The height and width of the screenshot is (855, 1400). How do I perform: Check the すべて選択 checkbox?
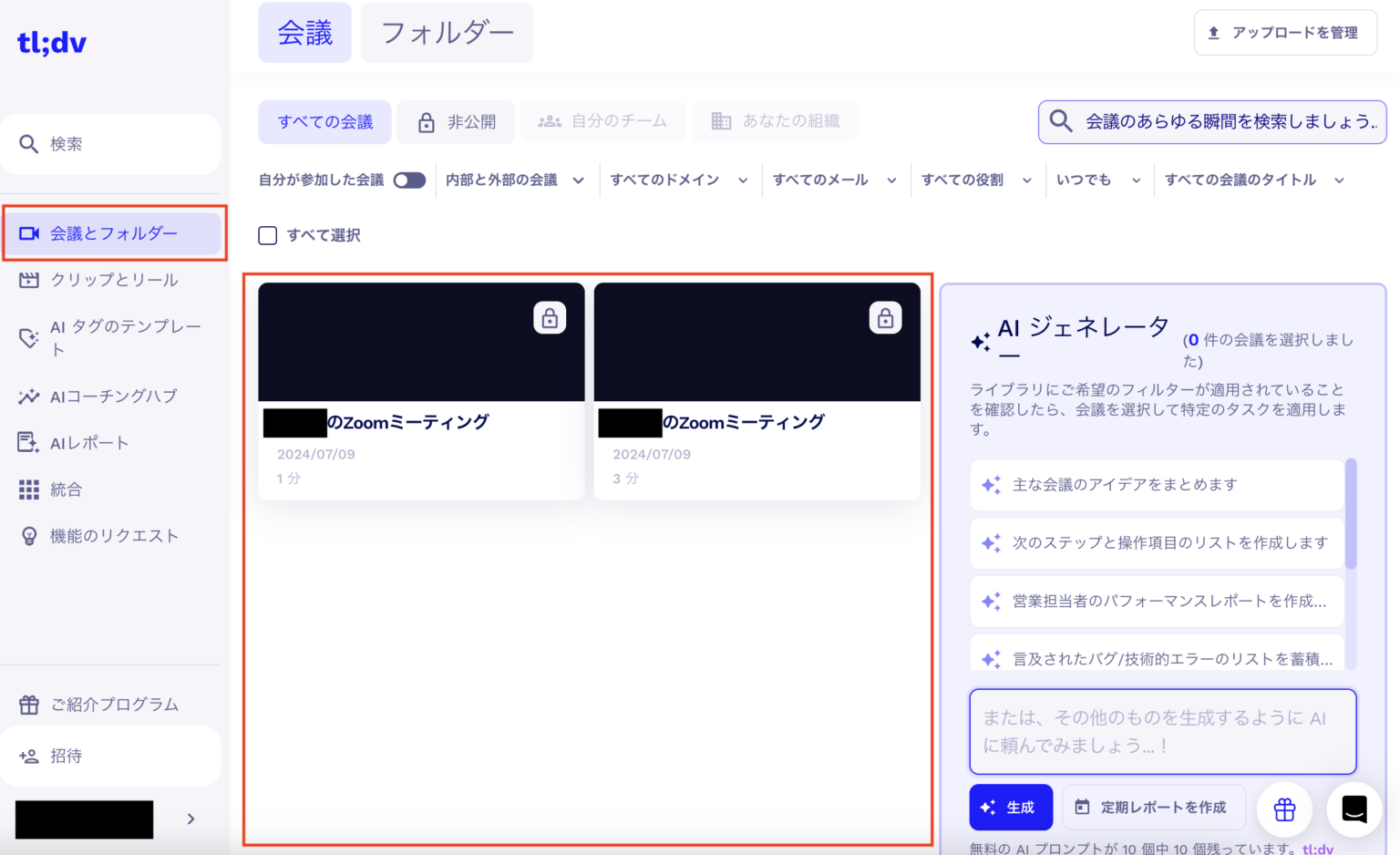pyautogui.click(x=267, y=235)
